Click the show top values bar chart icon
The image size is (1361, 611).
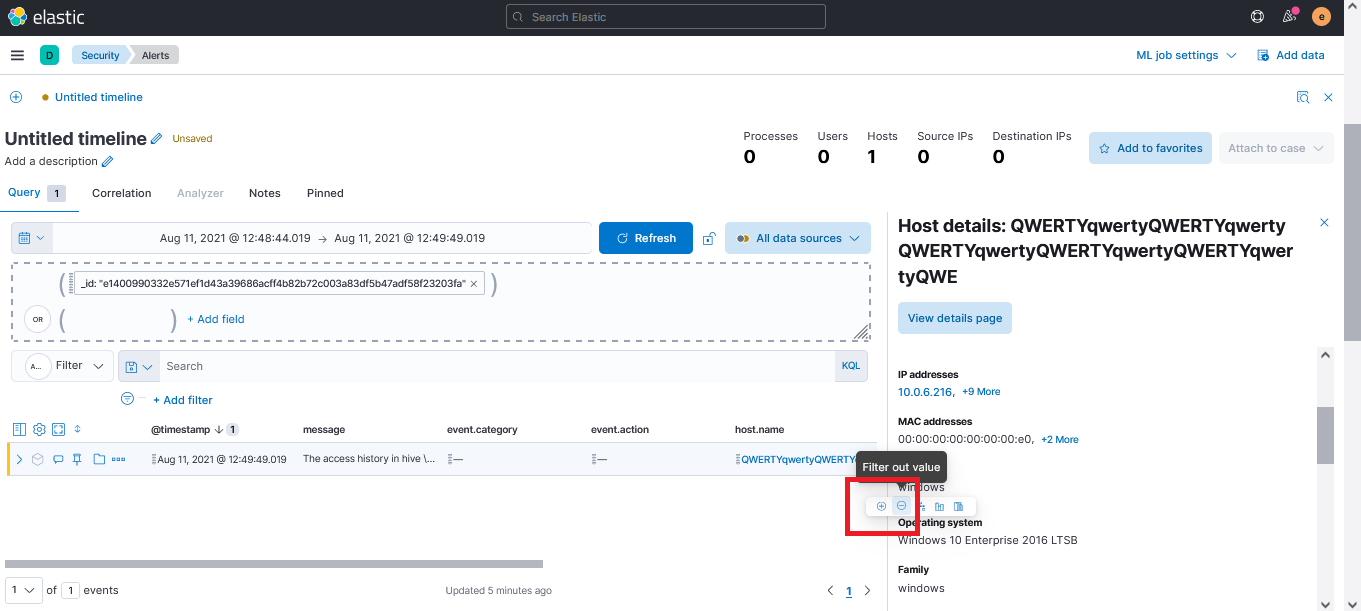pyautogui.click(x=939, y=506)
